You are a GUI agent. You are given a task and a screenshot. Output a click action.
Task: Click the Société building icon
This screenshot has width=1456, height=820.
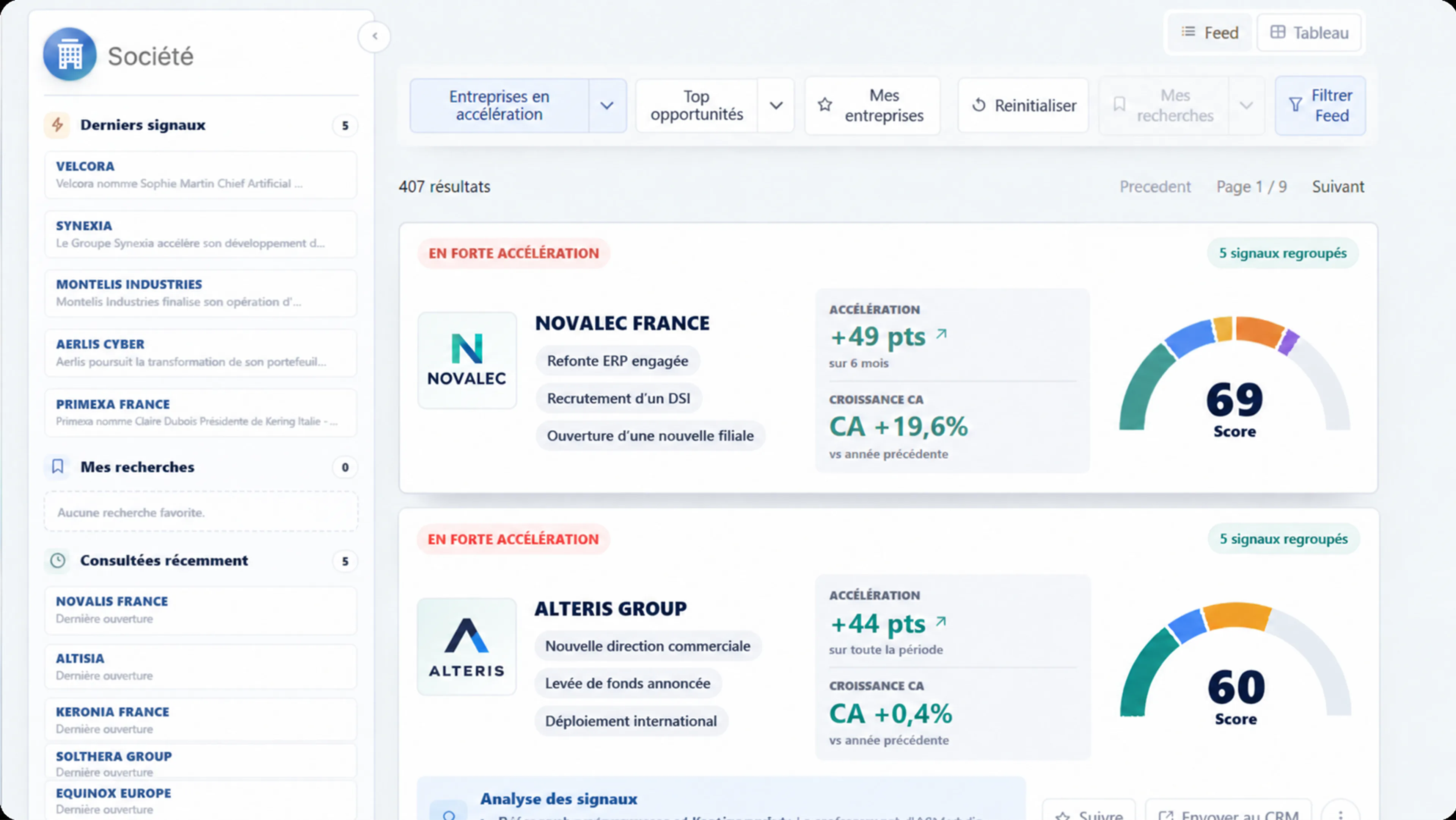coord(70,55)
